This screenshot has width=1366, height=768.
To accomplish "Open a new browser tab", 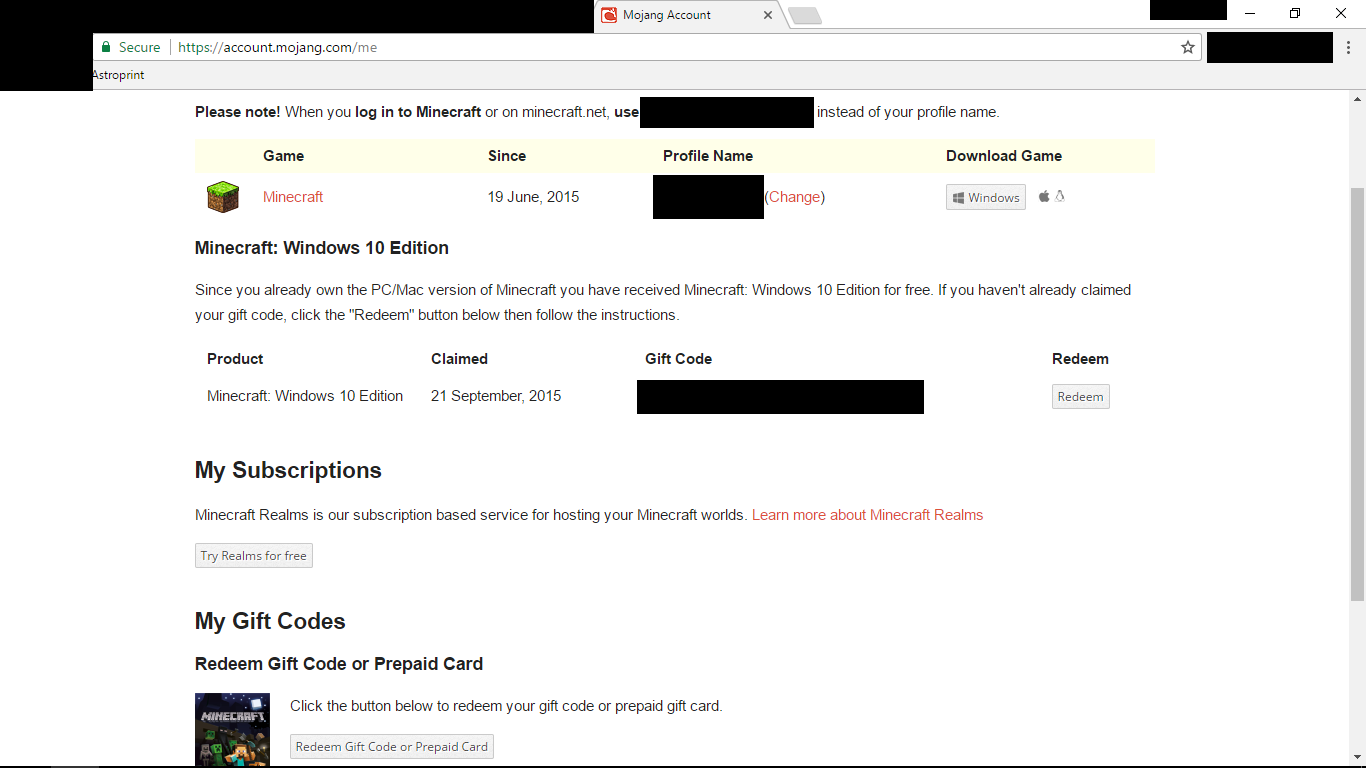I will (805, 15).
